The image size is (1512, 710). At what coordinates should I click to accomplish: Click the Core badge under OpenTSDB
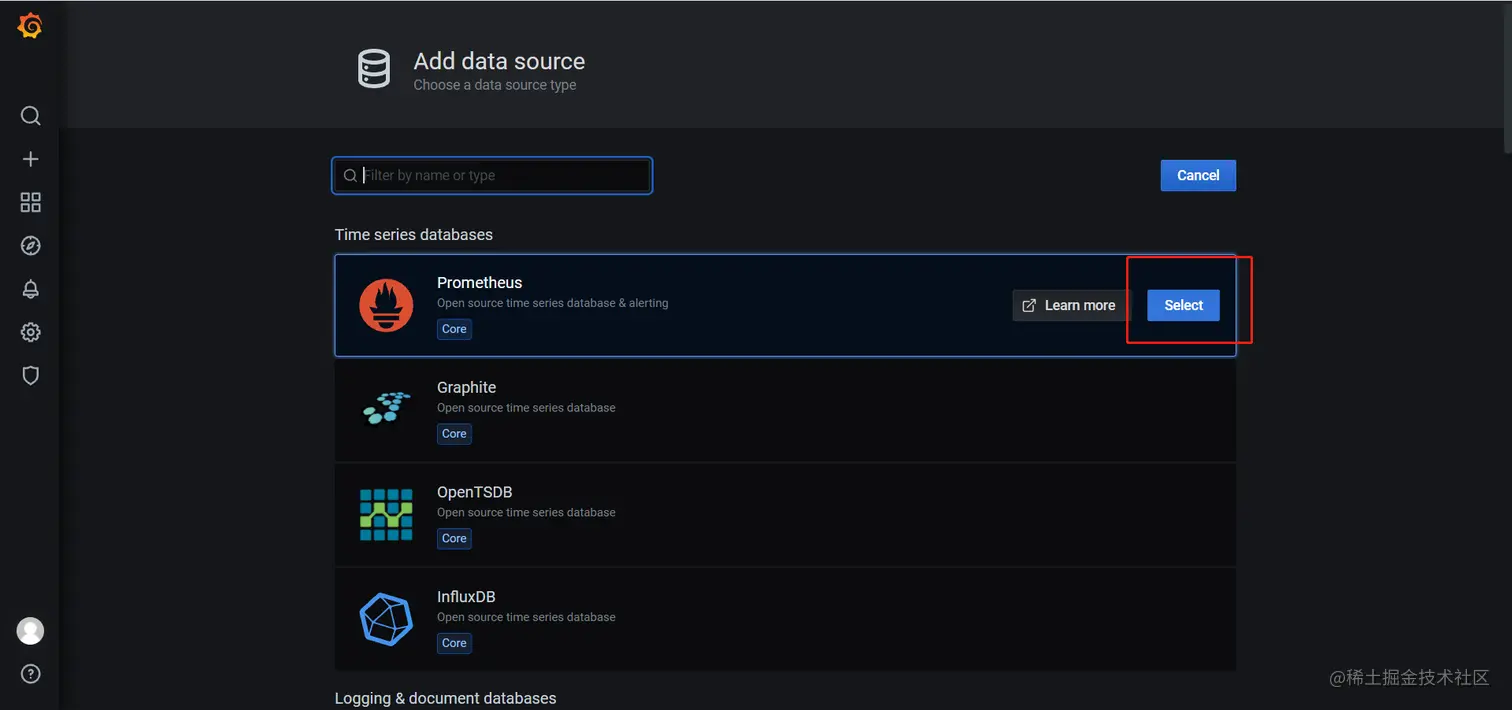click(x=454, y=538)
